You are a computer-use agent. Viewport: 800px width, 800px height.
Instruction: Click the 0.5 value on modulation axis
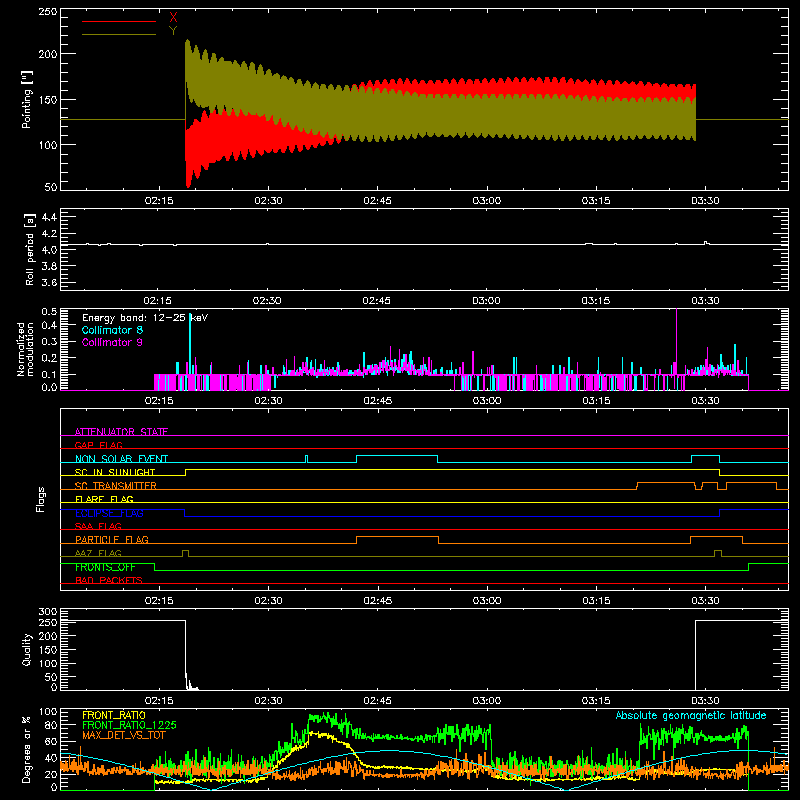coord(49,312)
